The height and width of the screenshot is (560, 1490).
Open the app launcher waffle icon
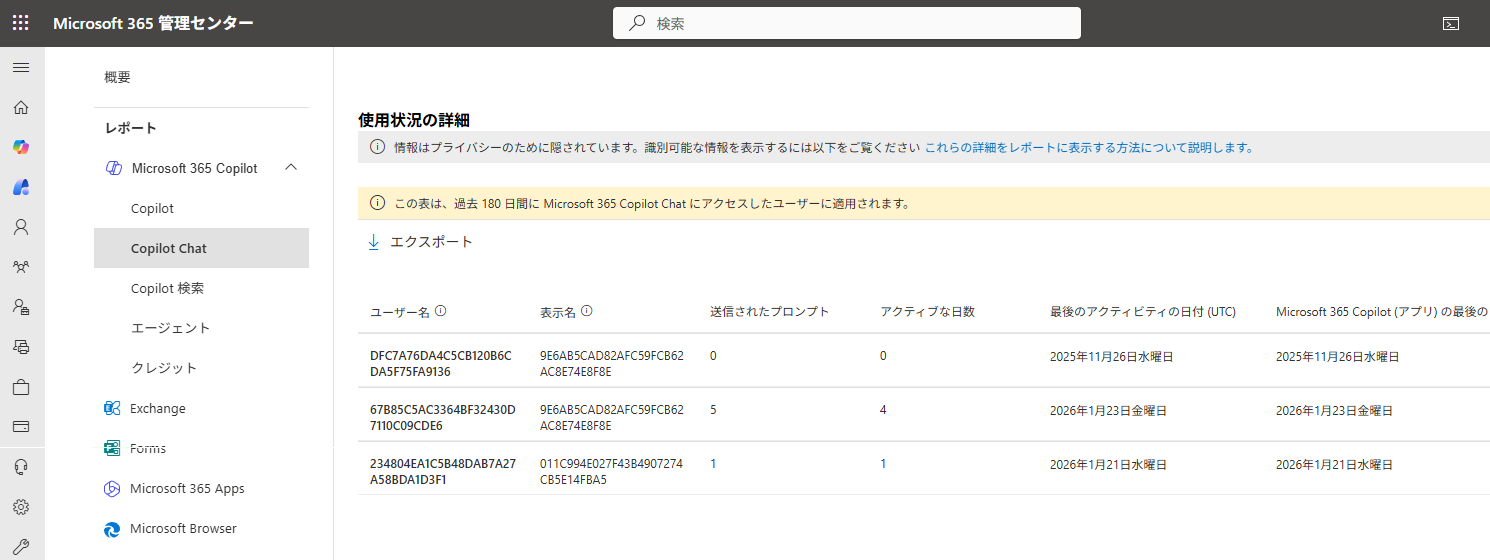(20, 23)
